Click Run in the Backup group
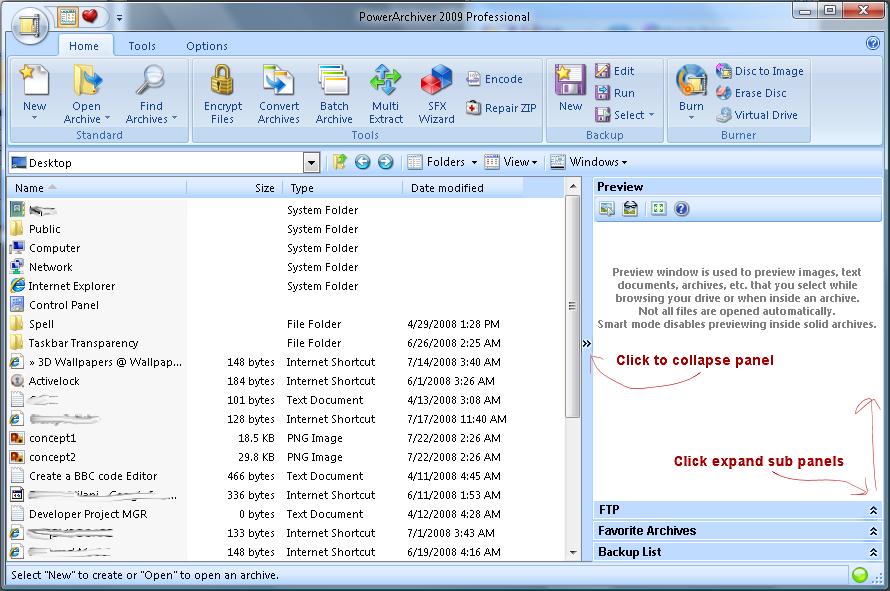The height and width of the screenshot is (591, 890). (x=615, y=93)
